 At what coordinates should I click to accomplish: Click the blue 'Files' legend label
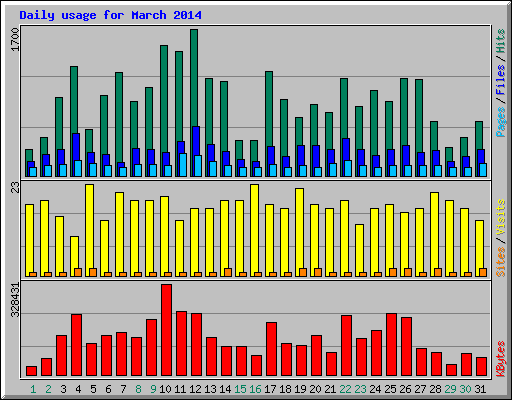[501, 79]
